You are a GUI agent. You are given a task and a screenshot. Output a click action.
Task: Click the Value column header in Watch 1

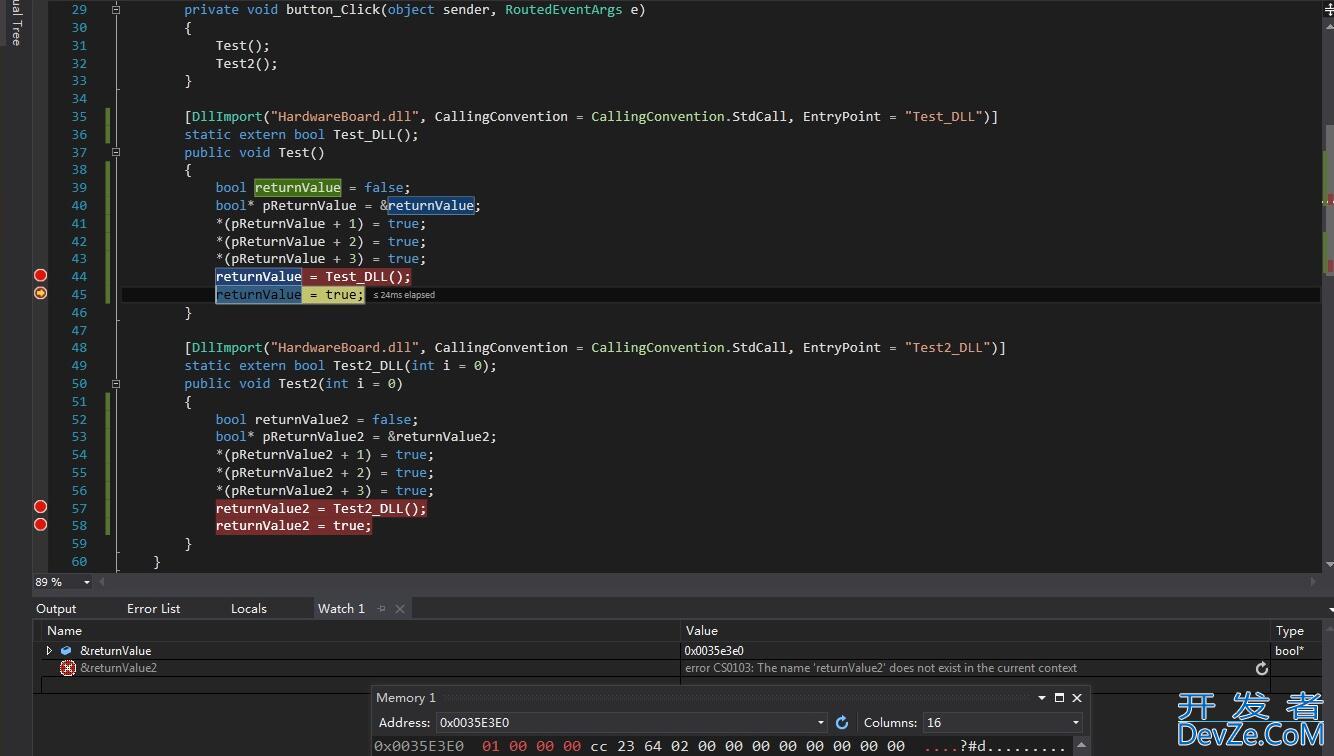click(x=975, y=631)
